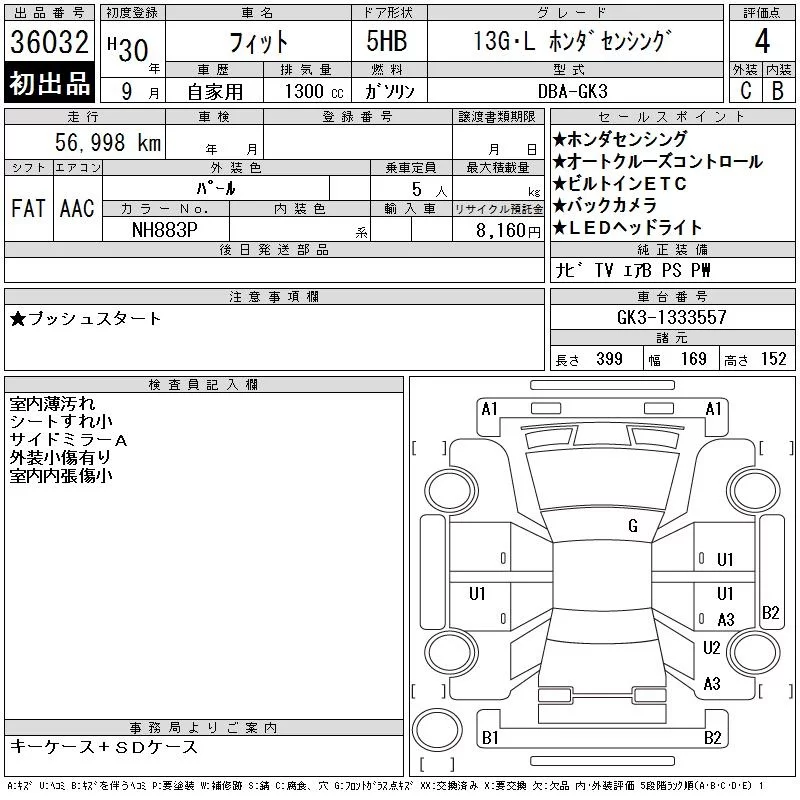800x800 pixels.
Task: Click the B1 mark on rear bumper
Action: click(490, 738)
